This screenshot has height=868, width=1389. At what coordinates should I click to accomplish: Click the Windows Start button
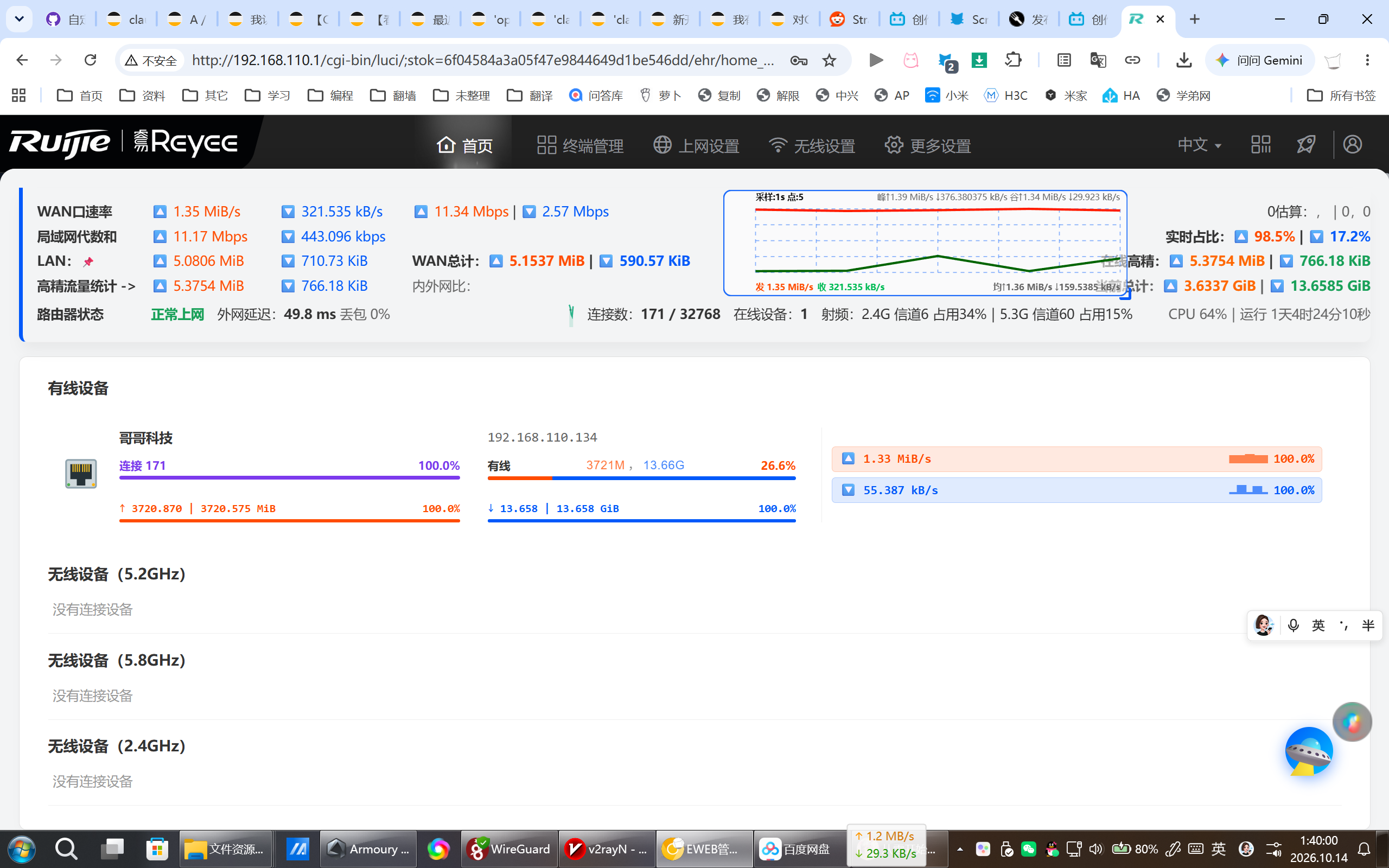[x=21, y=849]
